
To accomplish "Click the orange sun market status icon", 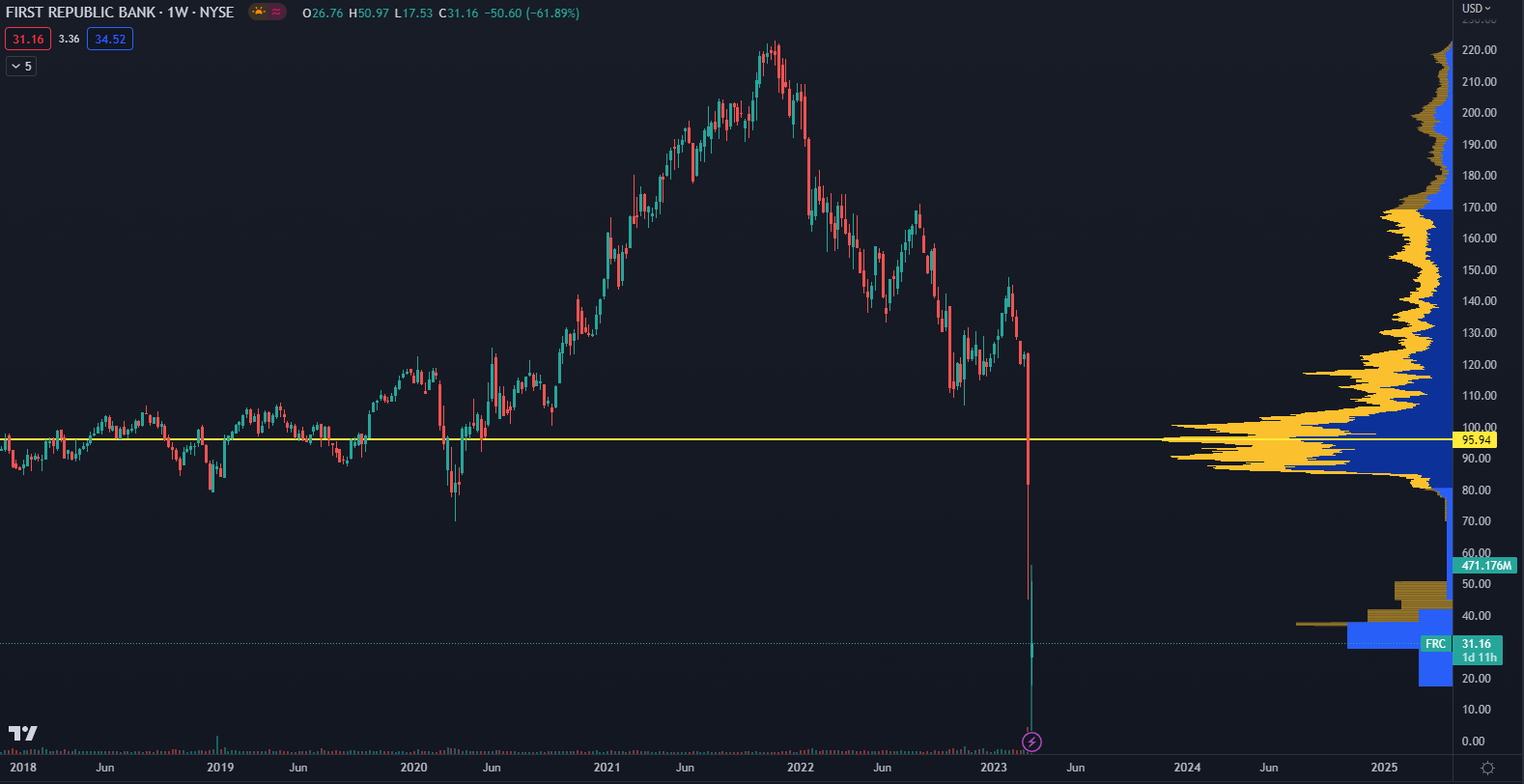I will (x=259, y=13).
